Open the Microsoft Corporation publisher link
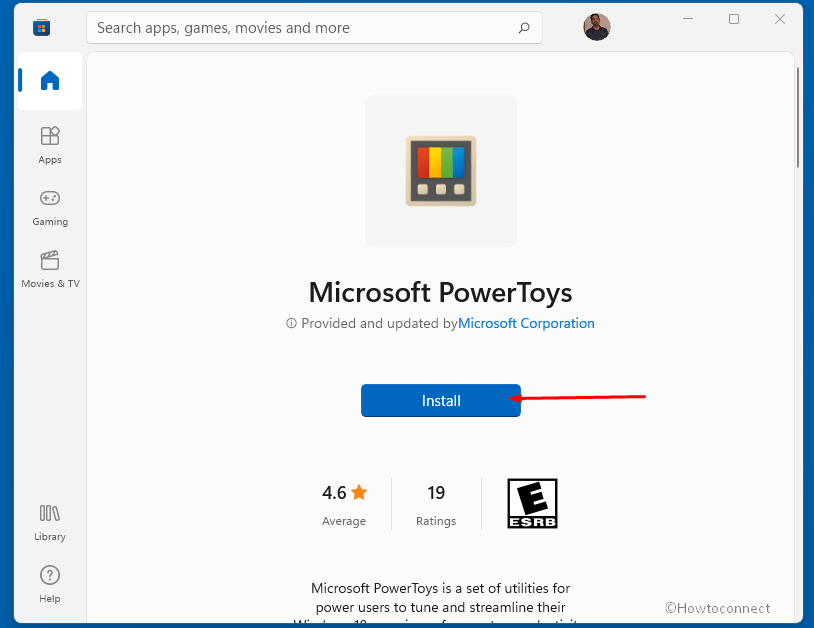 coord(526,324)
